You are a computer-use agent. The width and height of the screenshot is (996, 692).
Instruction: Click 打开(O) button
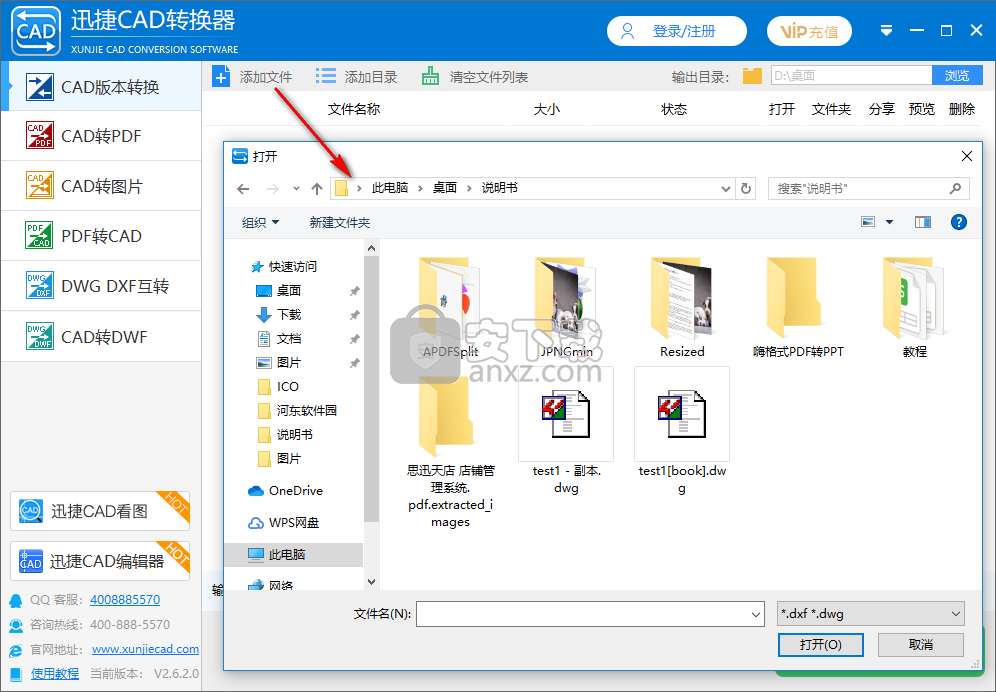(821, 644)
